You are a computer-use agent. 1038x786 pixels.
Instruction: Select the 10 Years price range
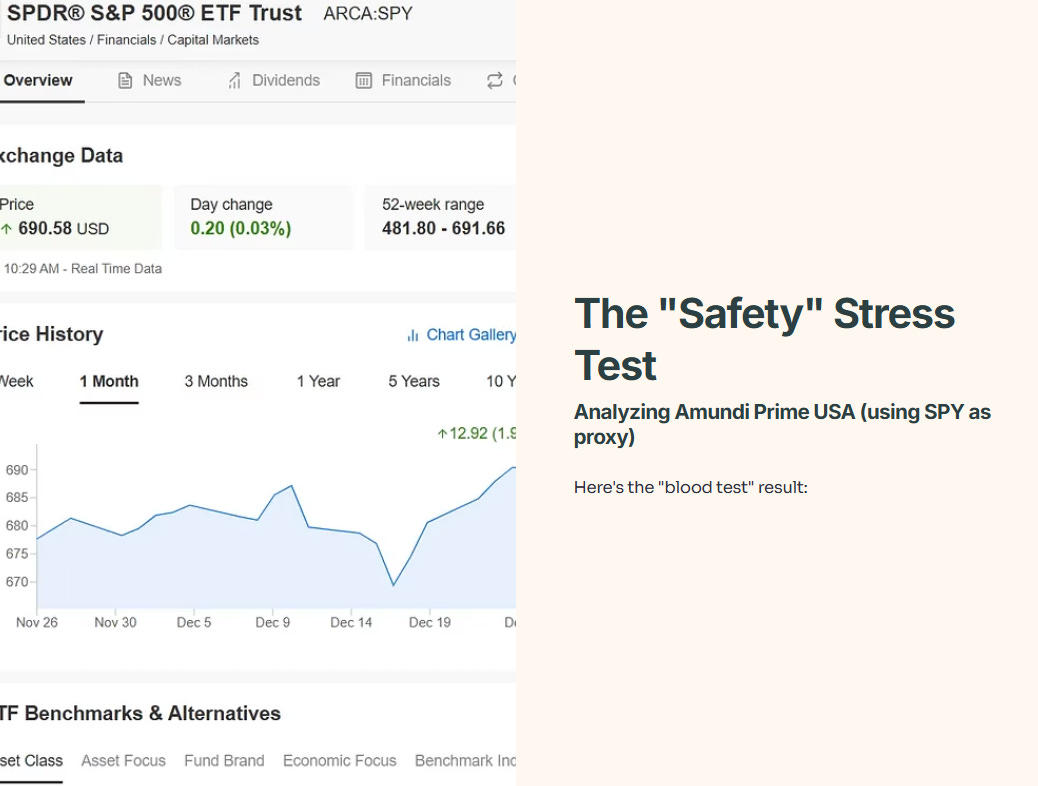point(501,381)
